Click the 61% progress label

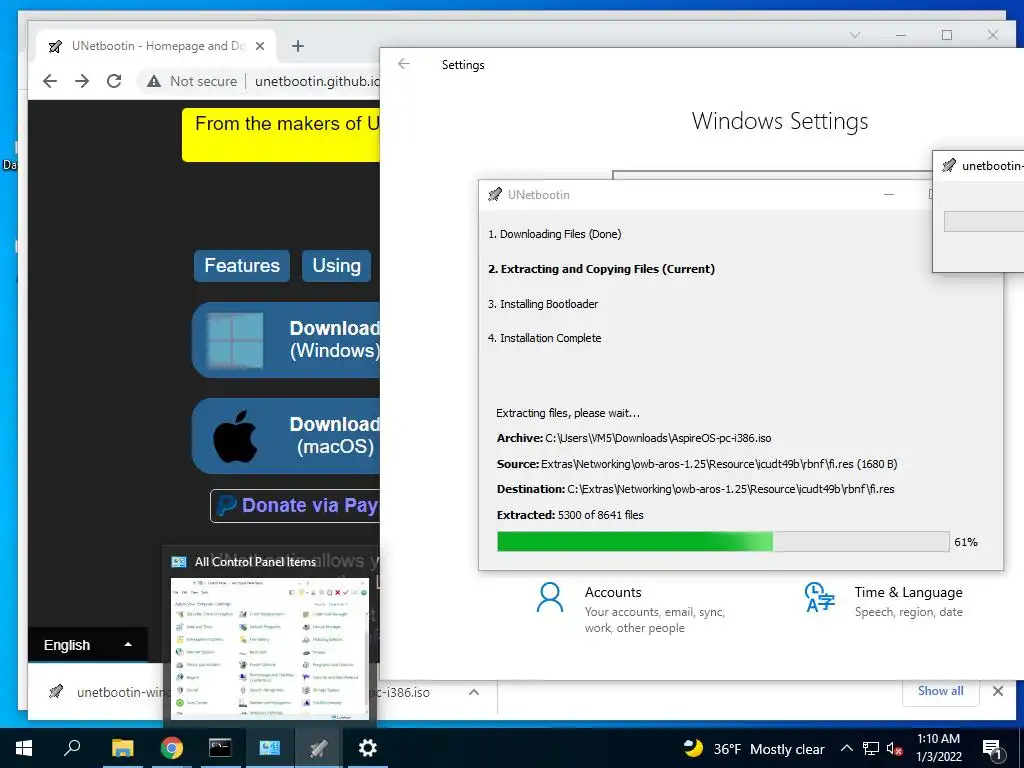[966, 542]
